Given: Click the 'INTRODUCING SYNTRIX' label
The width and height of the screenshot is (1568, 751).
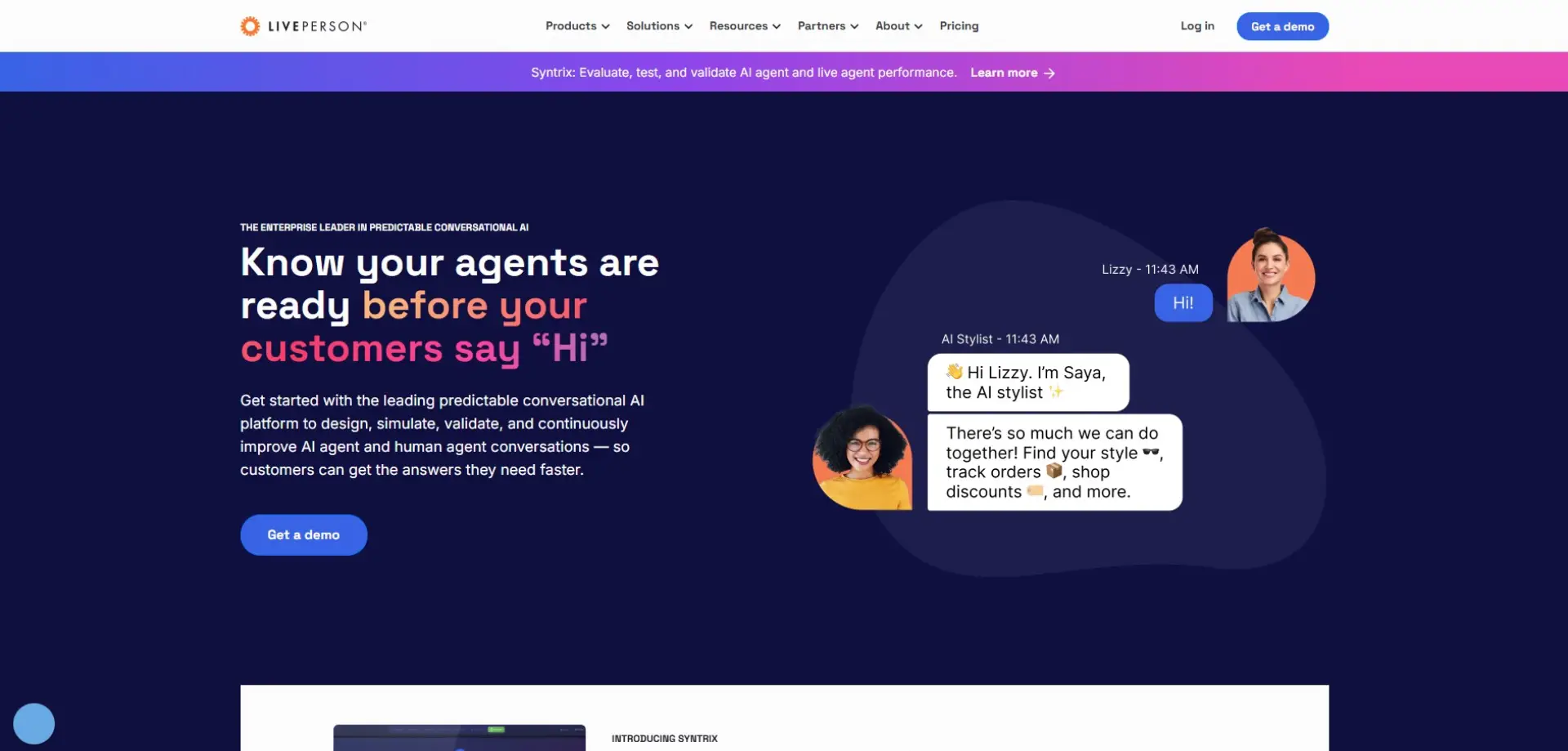Looking at the screenshot, I should pyautogui.click(x=664, y=739).
